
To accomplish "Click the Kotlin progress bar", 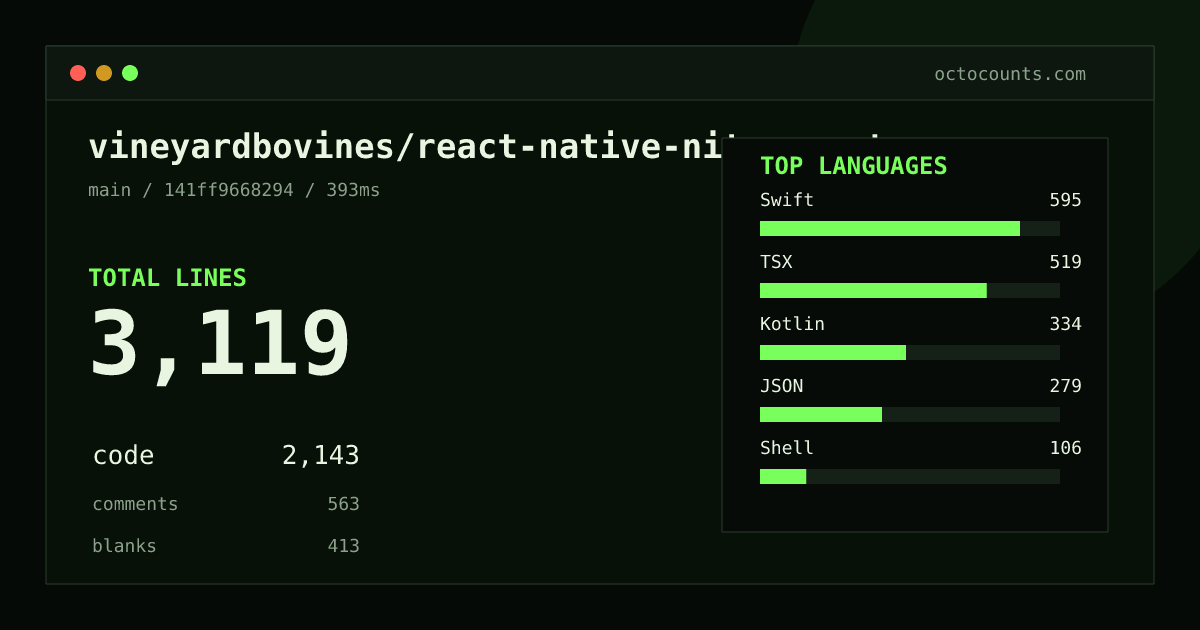I will coord(910,353).
